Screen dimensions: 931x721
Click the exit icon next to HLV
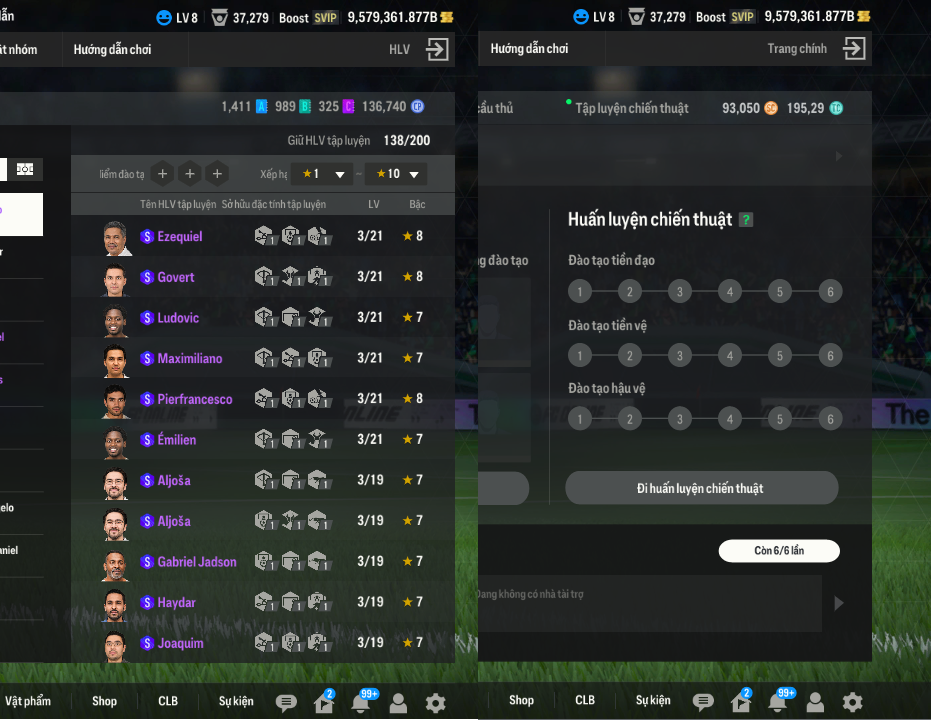[437, 49]
